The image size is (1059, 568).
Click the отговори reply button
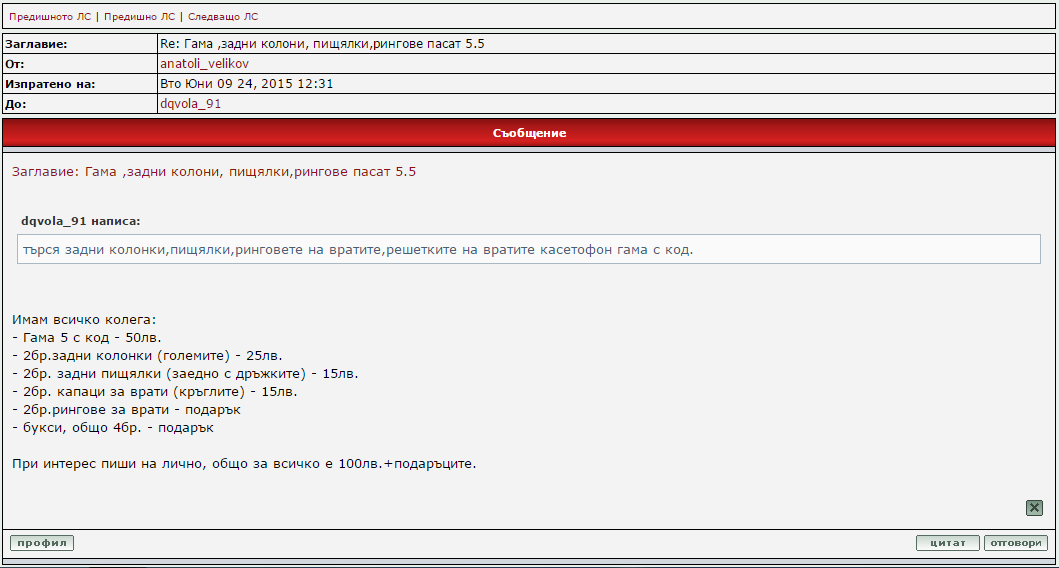[1015, 543]
